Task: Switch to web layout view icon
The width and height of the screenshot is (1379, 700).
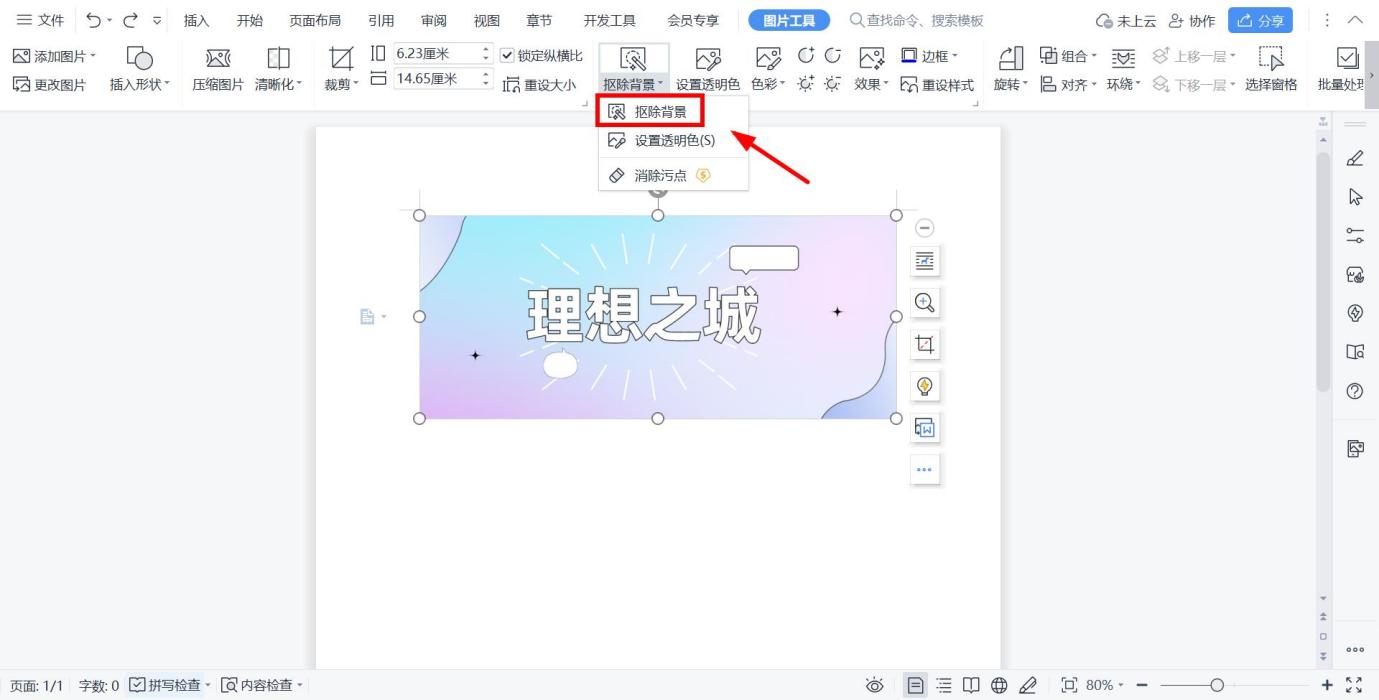Action: [x=998, y=685]
